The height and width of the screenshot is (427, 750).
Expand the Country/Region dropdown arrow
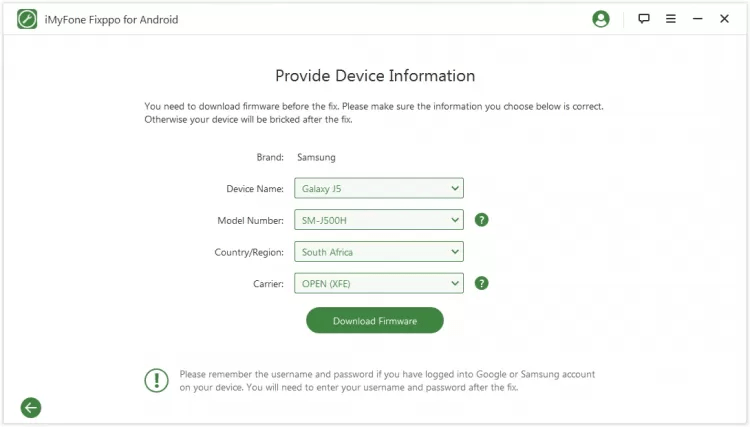click(455, 252)
